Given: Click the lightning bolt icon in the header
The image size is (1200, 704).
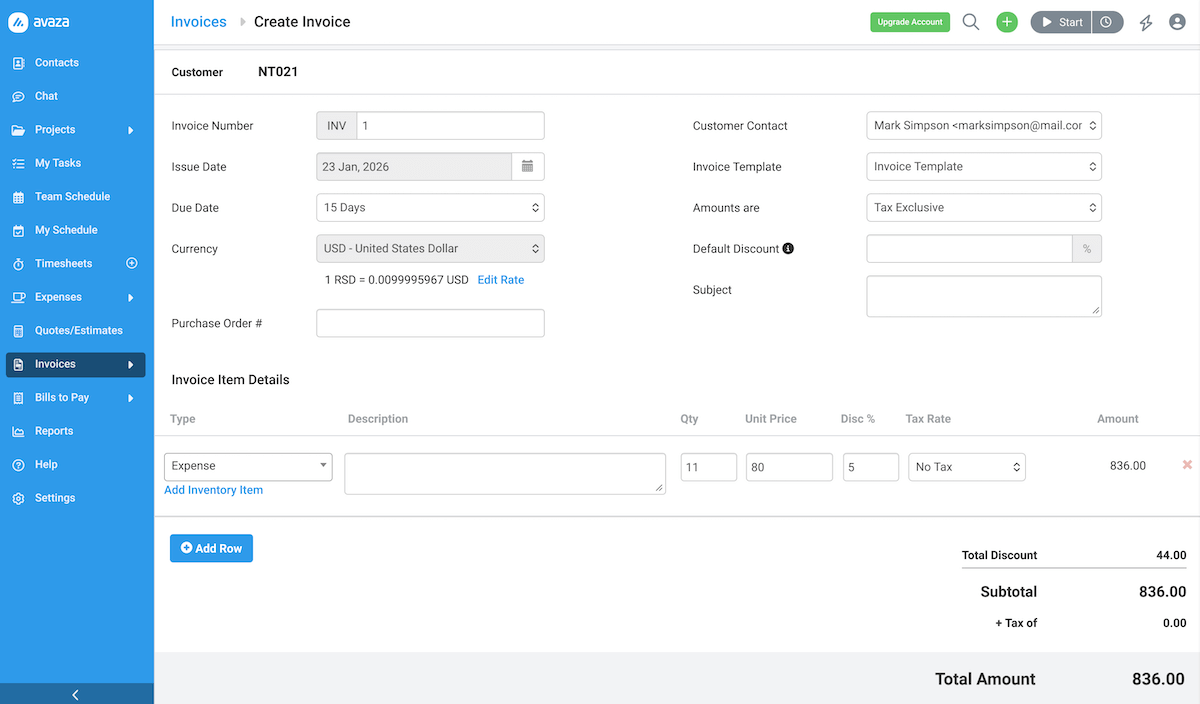Looking at the screenshot, I should 1145,21.
